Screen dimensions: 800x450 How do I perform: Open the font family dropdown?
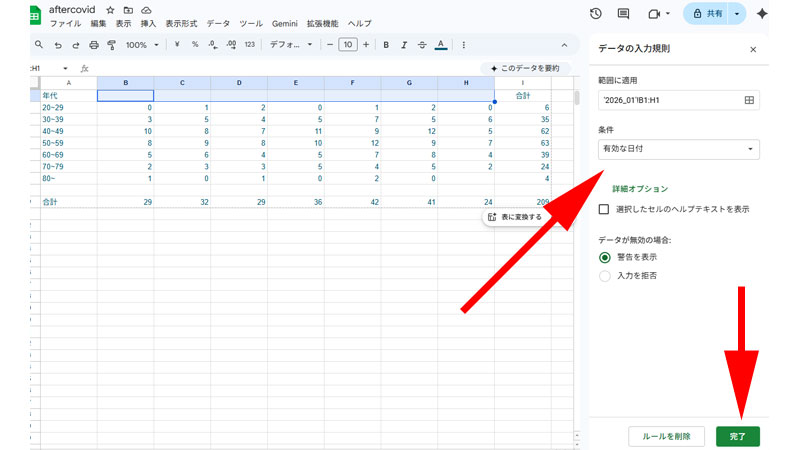(x=292, y=45)
